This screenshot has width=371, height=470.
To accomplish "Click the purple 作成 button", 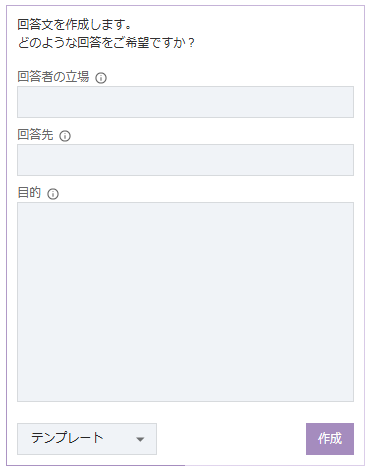I will pyautogui.click(x=330, y=439).
